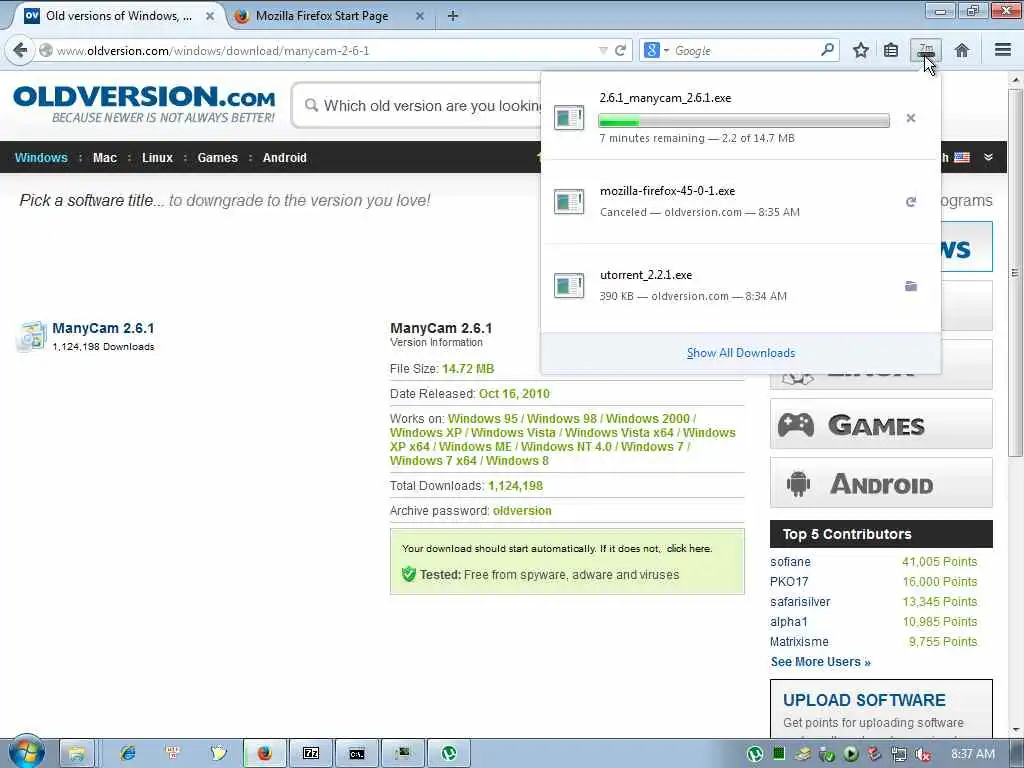Open contributor sofiane's profile
The image size is (1024, 768).
(790, 562)
